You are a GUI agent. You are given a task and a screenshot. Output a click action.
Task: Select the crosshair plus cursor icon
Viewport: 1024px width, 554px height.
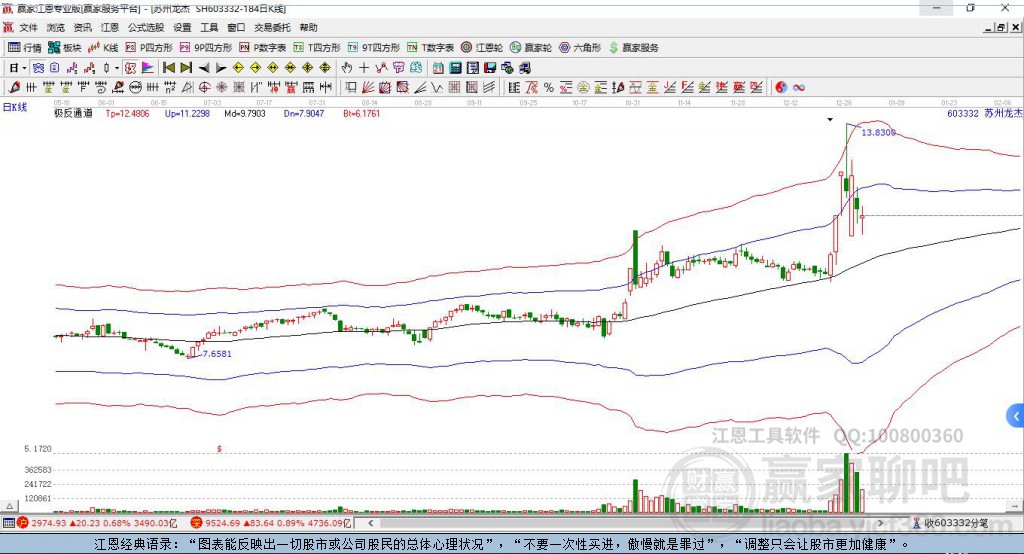364,67
